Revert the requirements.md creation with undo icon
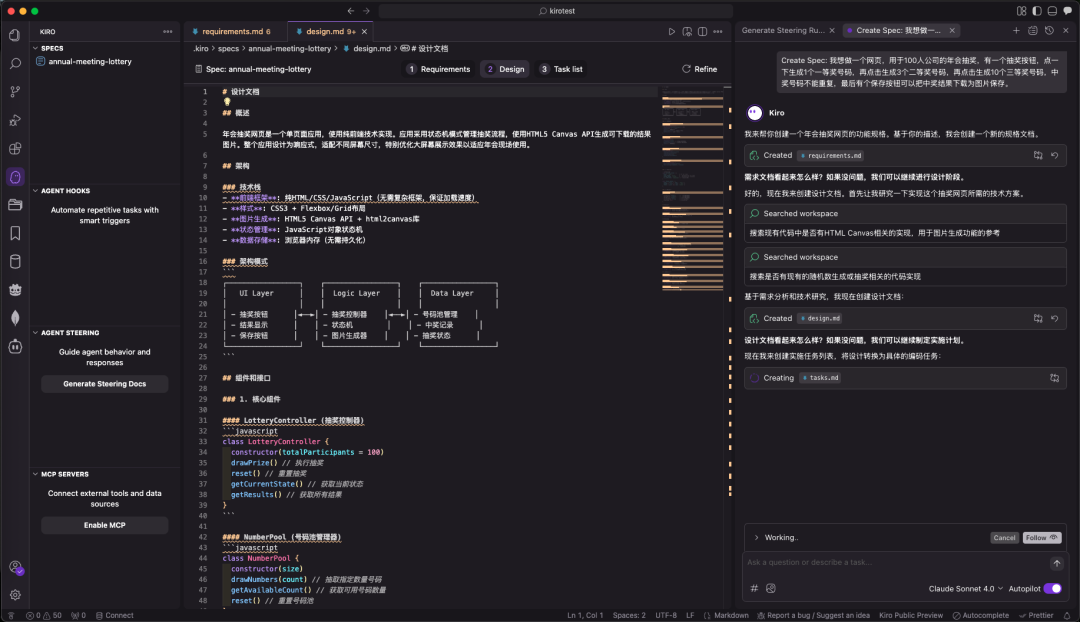Viewport: 1080px width, 622px height. point(1055,156)
